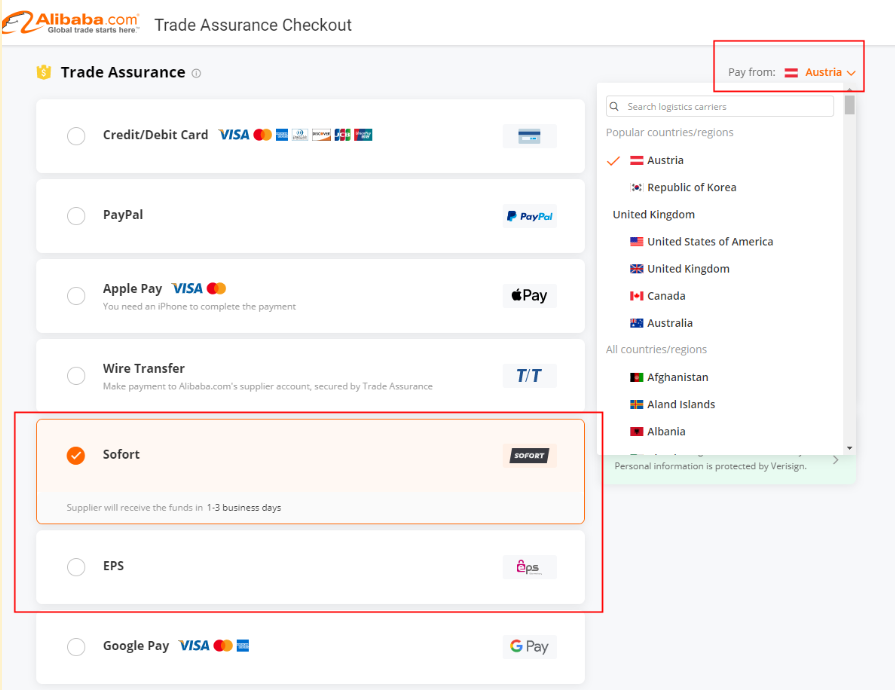The width and height of the screenshot is (895, 690).
Task: Click the Visa logo next to Google Pay
Action: (x=194, y=645)
